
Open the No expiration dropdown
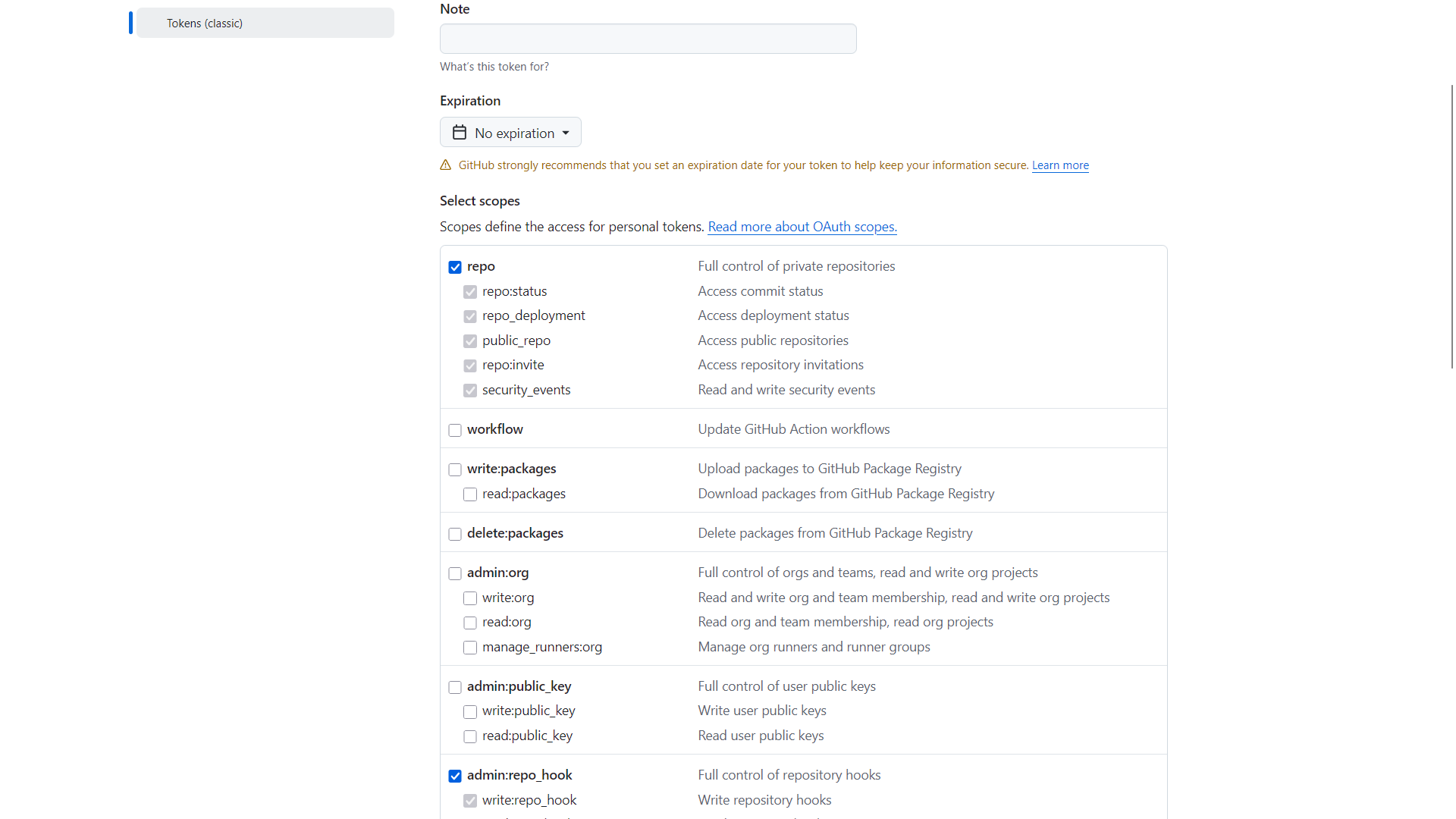[x=510, y=133]
